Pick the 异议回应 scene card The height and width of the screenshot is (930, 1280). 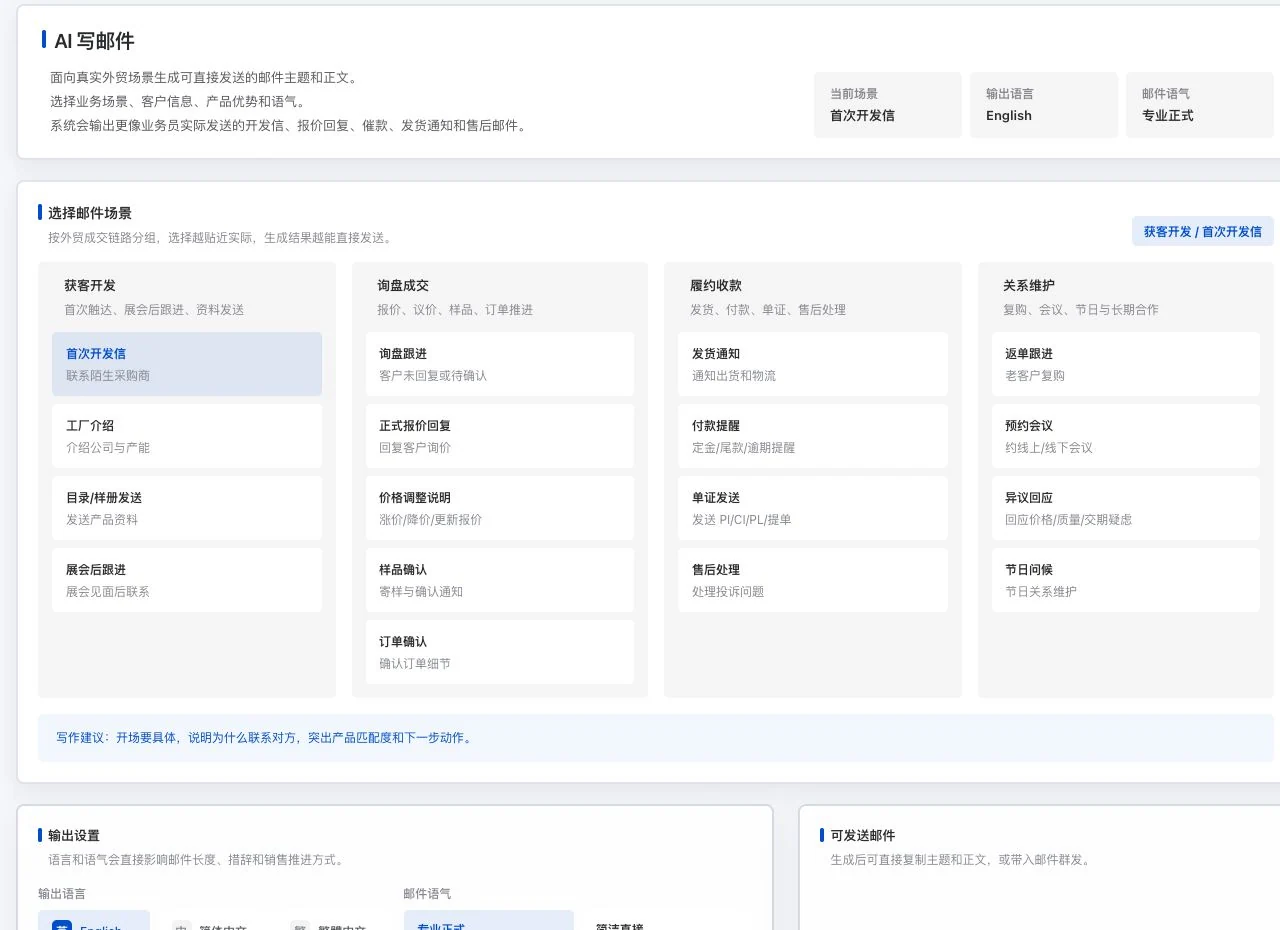[1126, 508]
